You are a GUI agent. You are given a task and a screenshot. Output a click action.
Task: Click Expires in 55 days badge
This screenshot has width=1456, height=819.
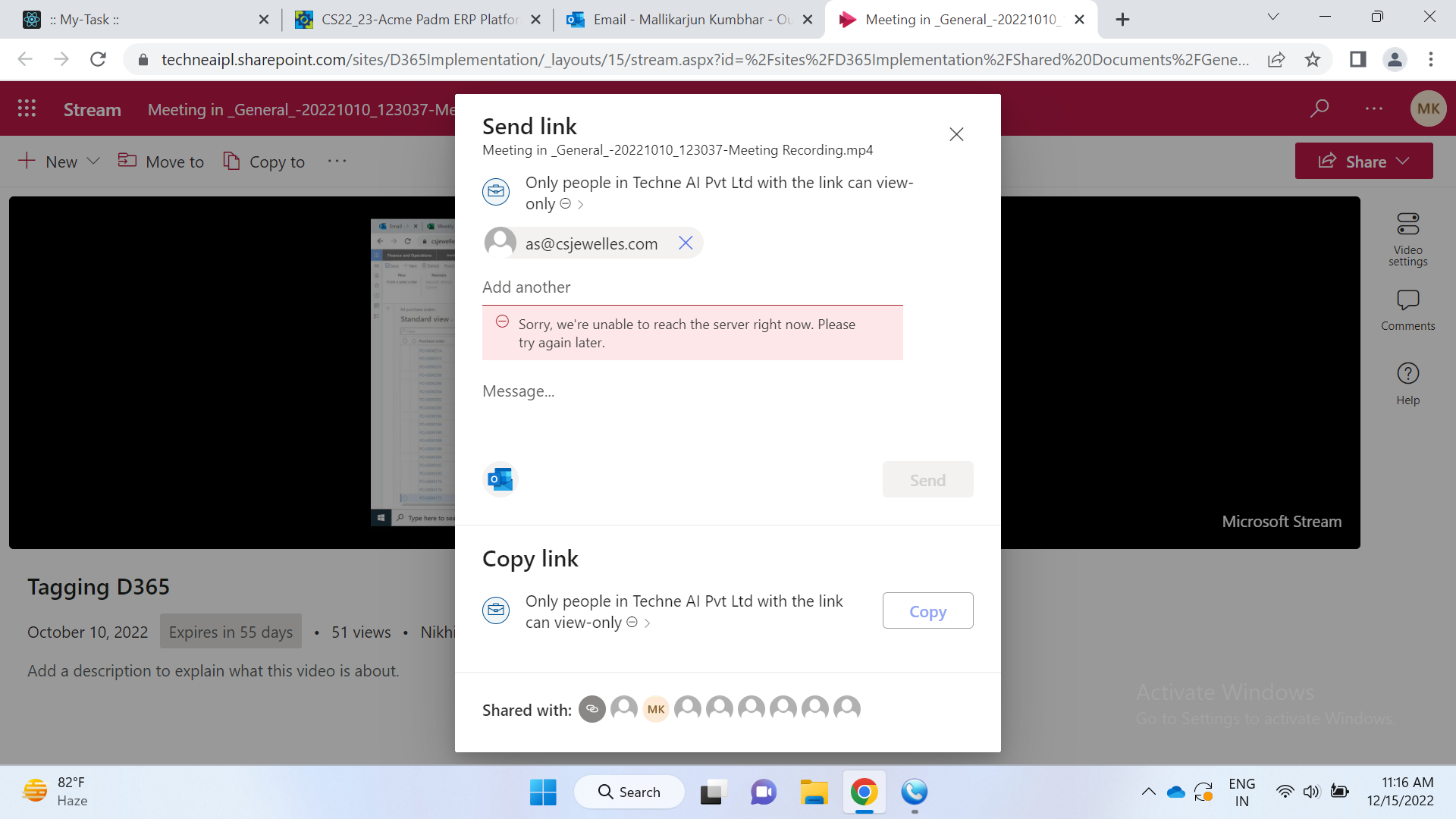tap(231, 632)
